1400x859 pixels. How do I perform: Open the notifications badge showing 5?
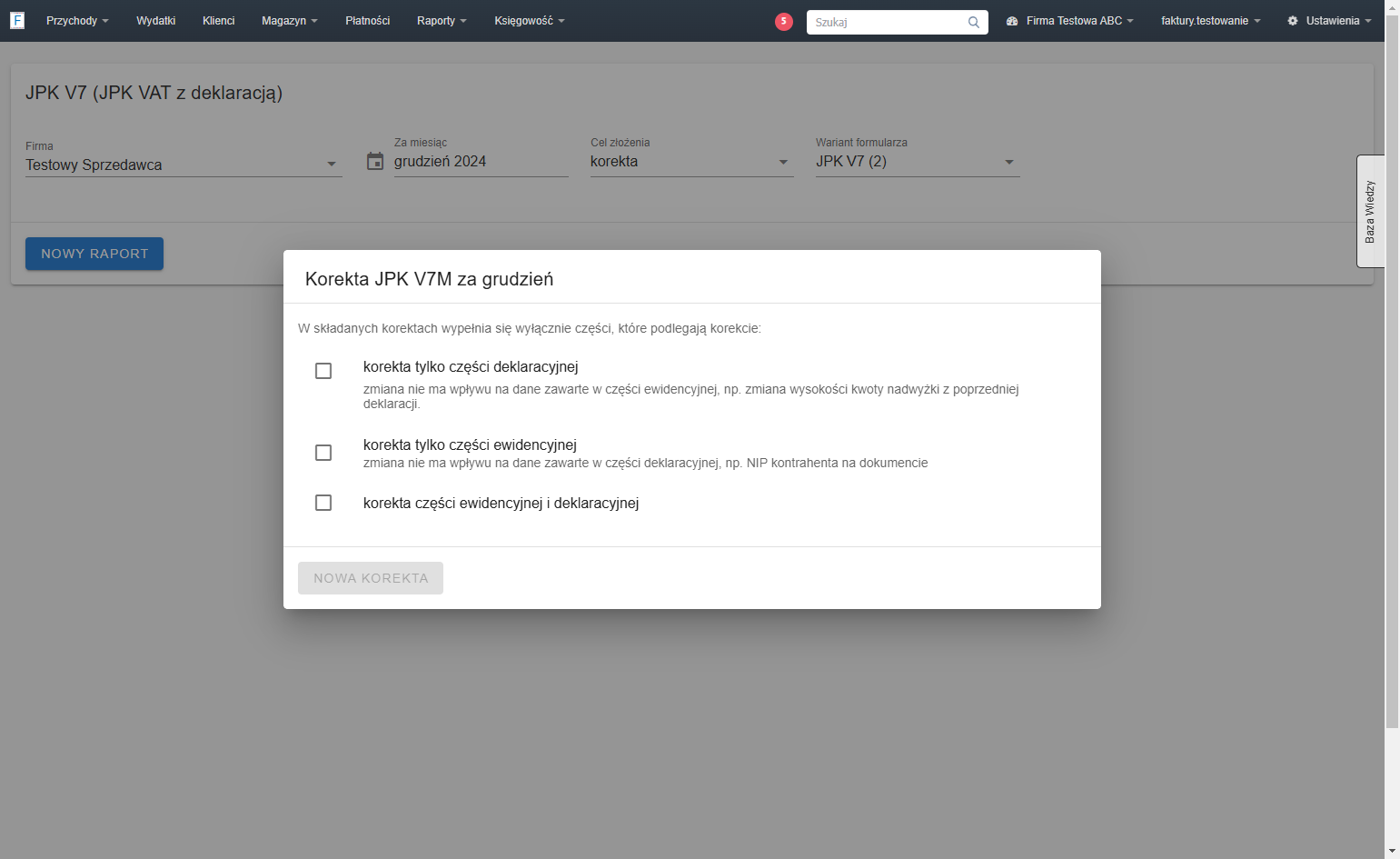point(784,22)
